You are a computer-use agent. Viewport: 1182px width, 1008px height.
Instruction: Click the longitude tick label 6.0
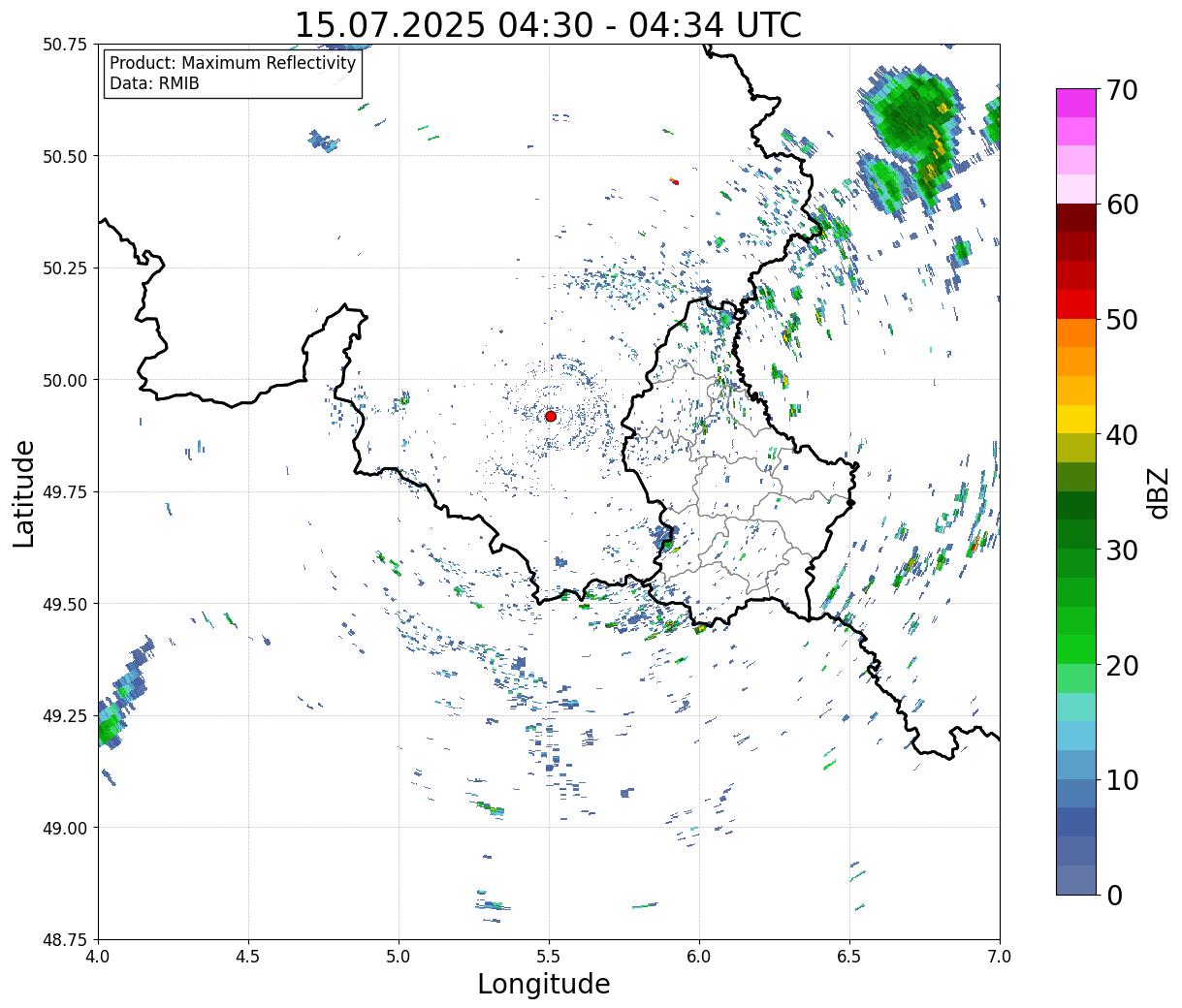coord(699,956)
